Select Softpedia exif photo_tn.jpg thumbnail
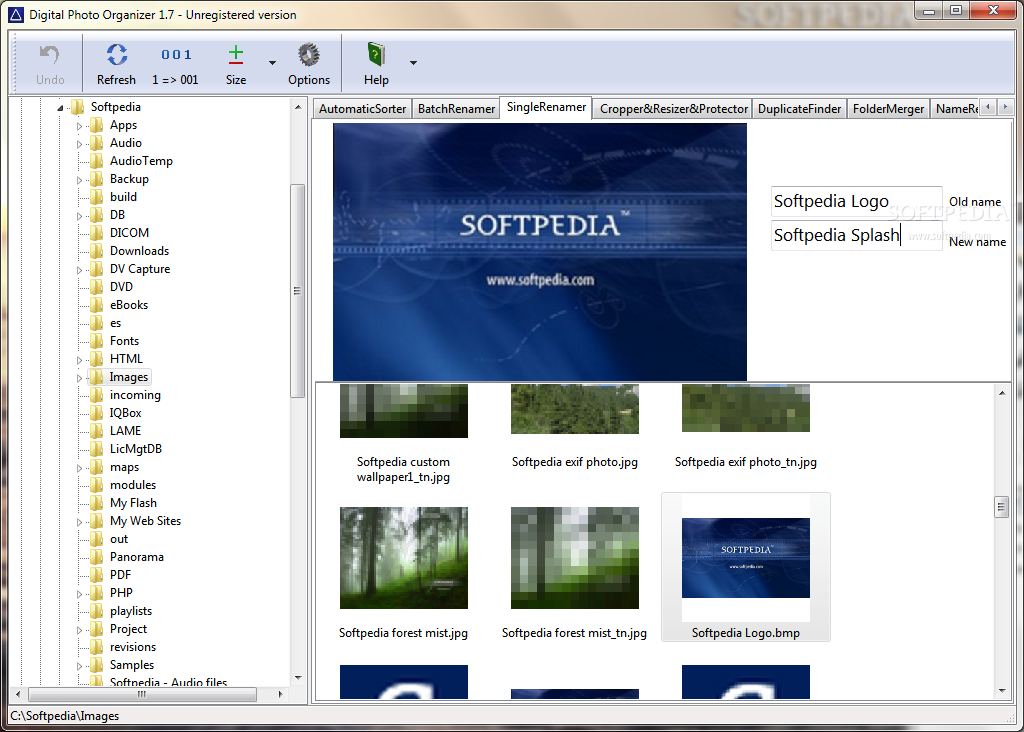 746,407
